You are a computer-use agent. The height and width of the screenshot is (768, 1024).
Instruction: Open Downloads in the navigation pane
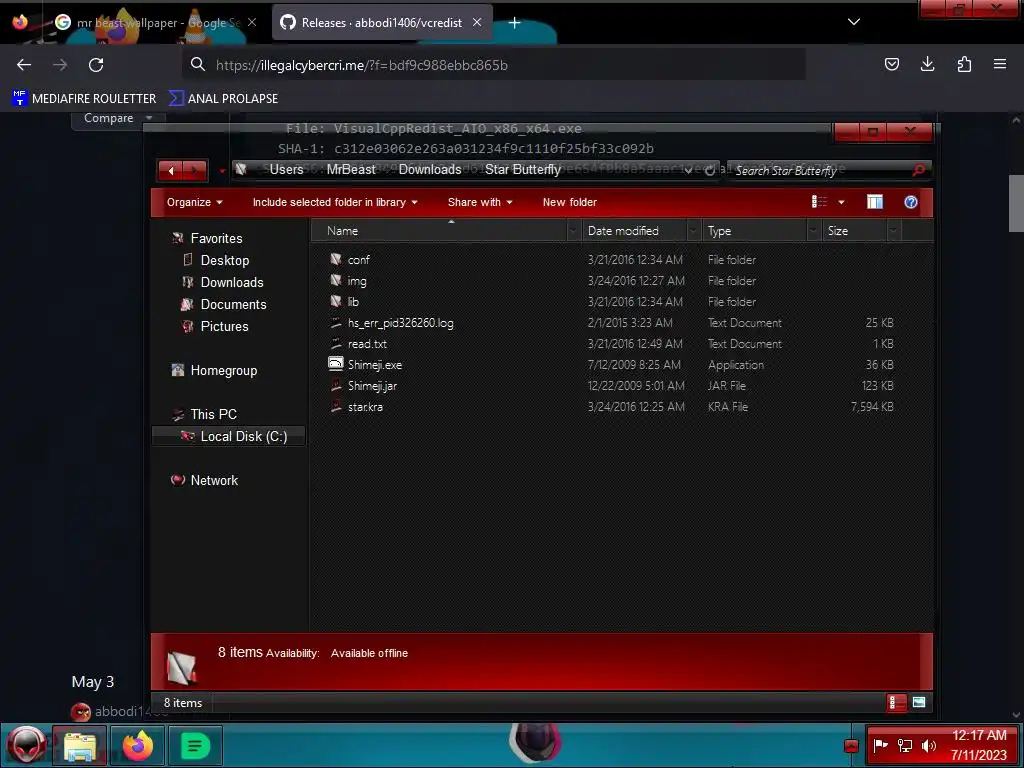(x=232, y=283)
